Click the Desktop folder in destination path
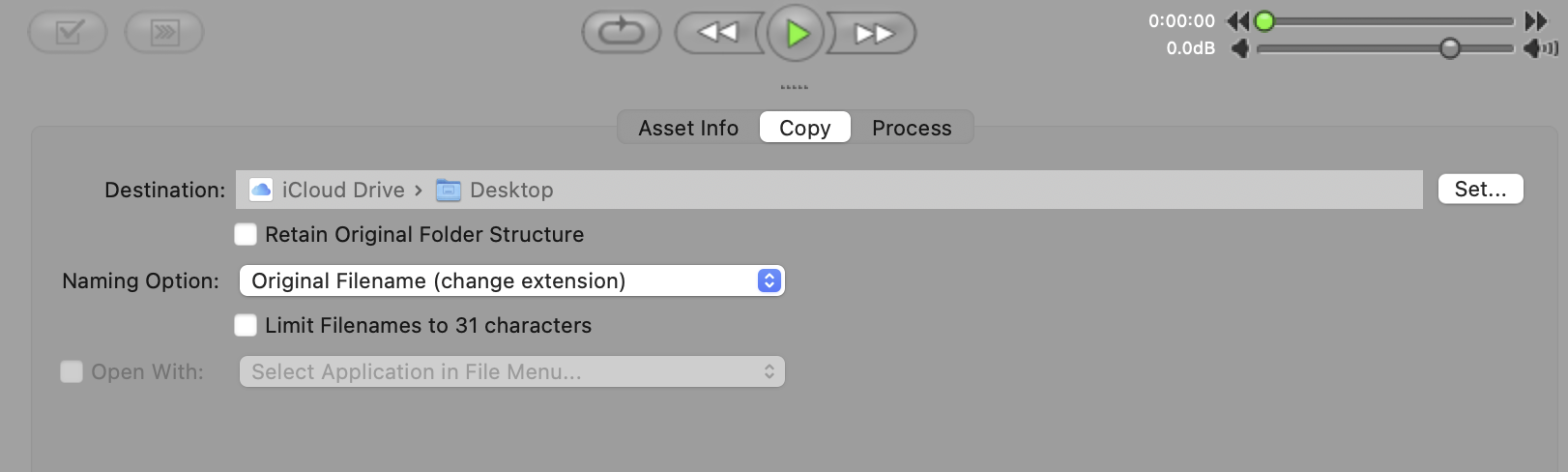 click(x=495, y=190)
